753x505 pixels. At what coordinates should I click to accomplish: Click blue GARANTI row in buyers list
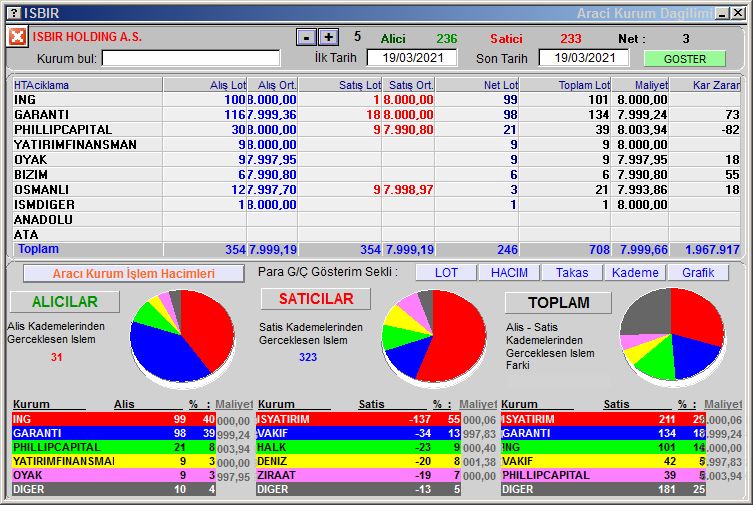coord(114,433)
